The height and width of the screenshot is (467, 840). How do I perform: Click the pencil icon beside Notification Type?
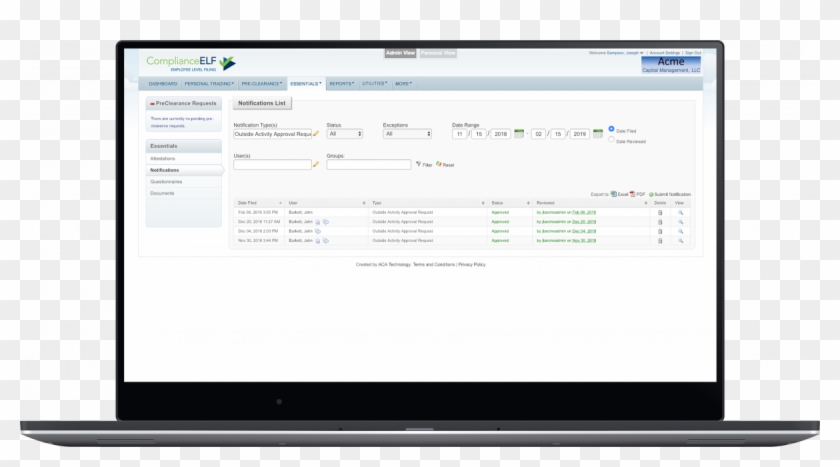pyautogui.click(x=316, y=133)
